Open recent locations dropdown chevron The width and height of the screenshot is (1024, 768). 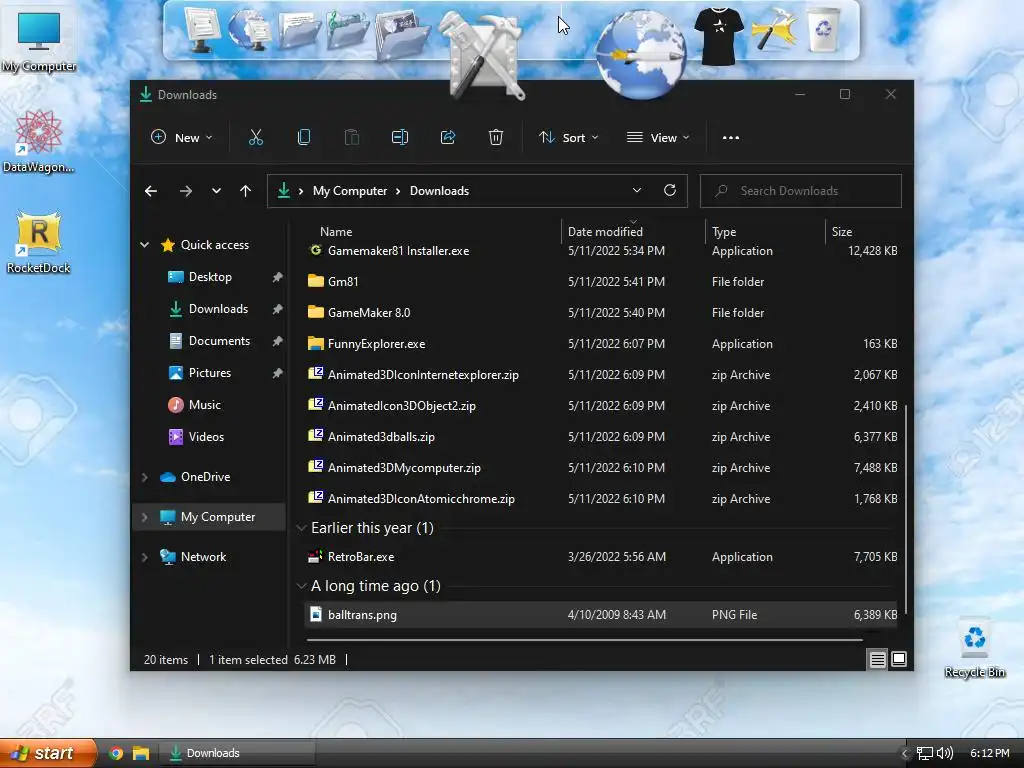click(x=216, y=191)
